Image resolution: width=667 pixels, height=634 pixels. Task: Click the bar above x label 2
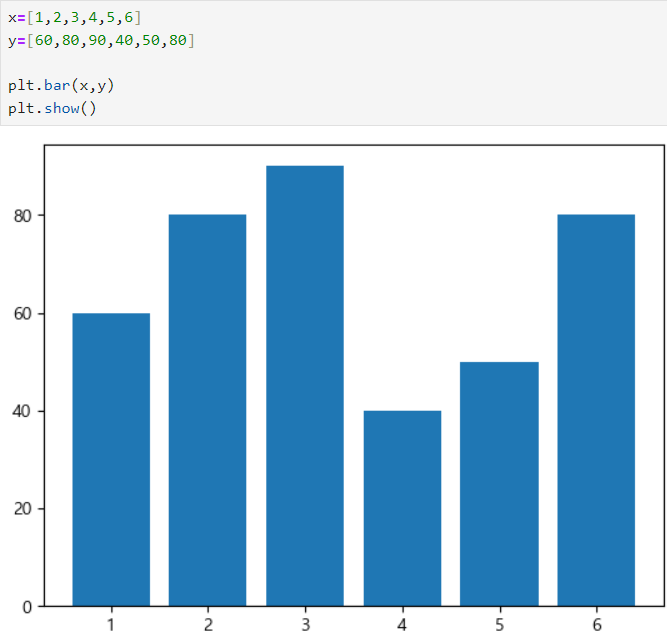coord(208,410)
